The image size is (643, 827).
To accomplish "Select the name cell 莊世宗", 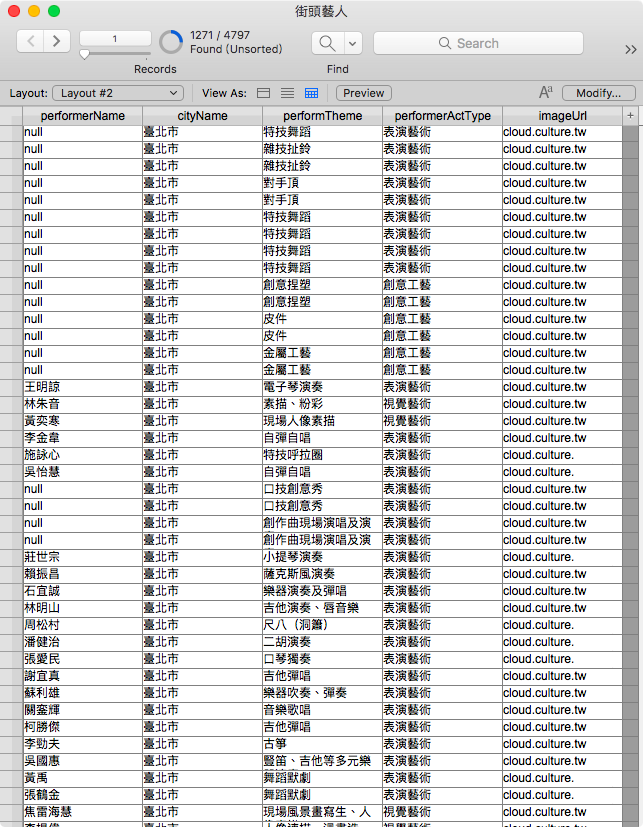I will click(83, 557).
